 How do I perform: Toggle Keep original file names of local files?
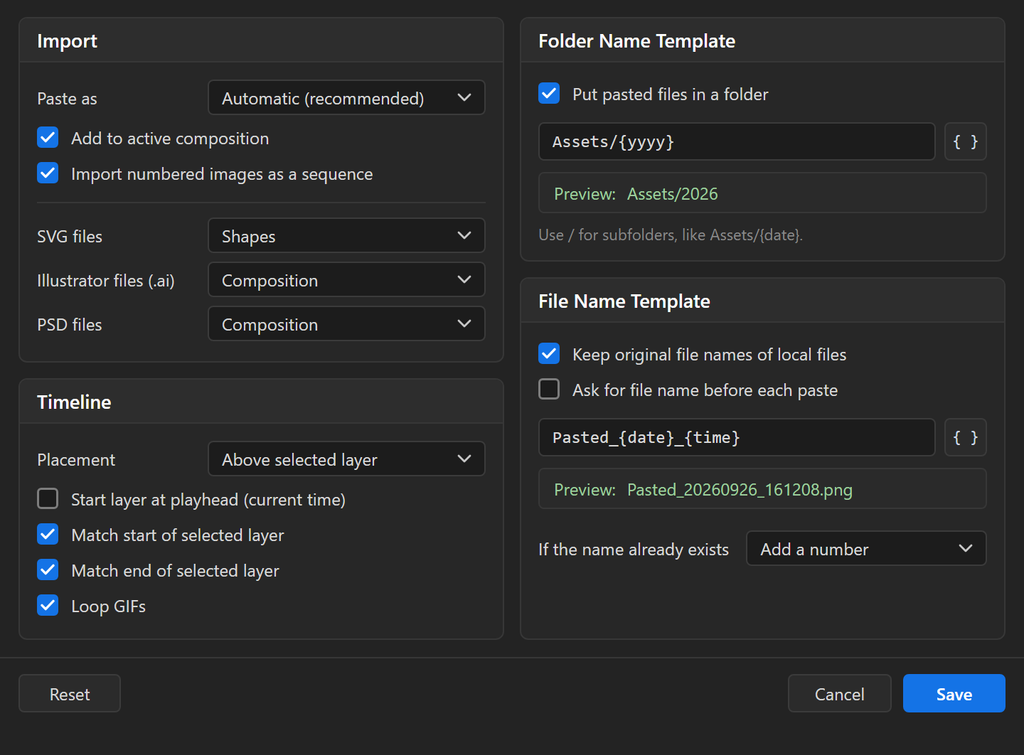[549, 354]
